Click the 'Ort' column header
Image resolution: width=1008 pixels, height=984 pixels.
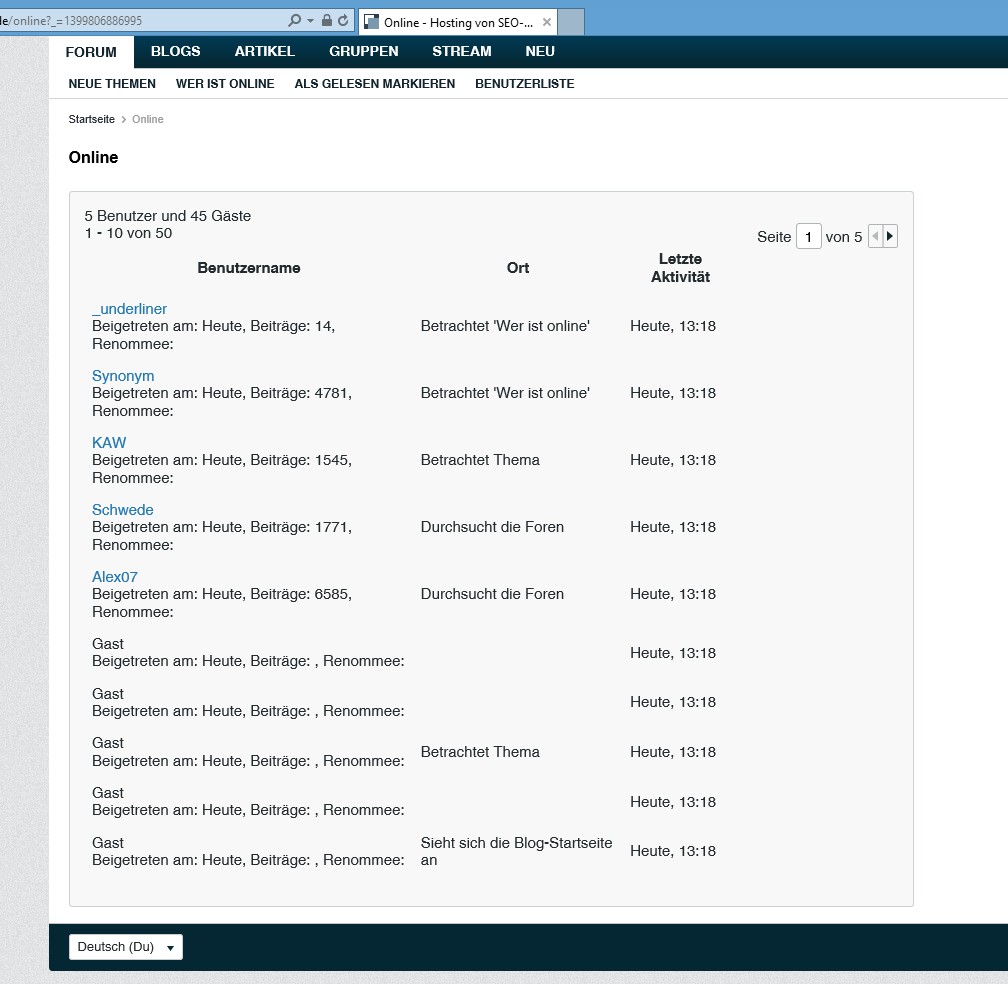[518, 268]
